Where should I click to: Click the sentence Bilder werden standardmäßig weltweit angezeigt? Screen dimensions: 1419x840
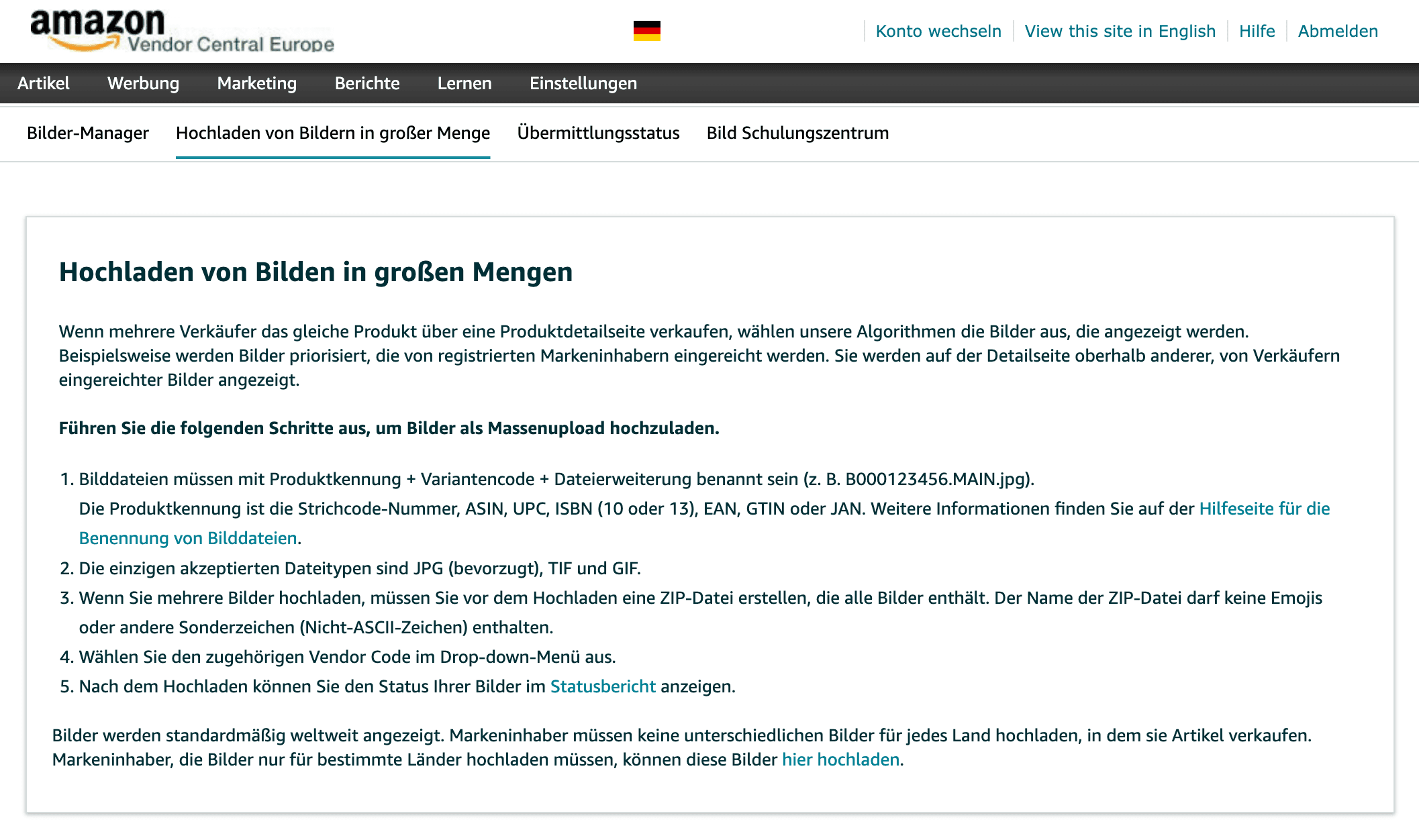(248, 735)
